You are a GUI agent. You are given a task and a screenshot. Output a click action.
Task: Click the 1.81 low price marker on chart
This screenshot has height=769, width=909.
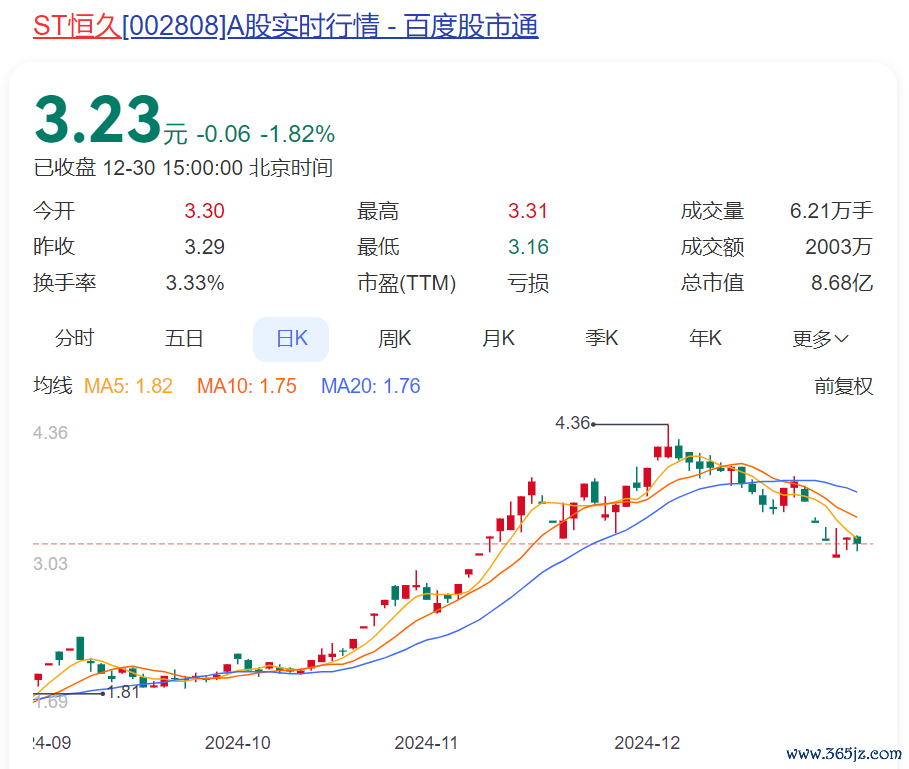coord(123,692)
